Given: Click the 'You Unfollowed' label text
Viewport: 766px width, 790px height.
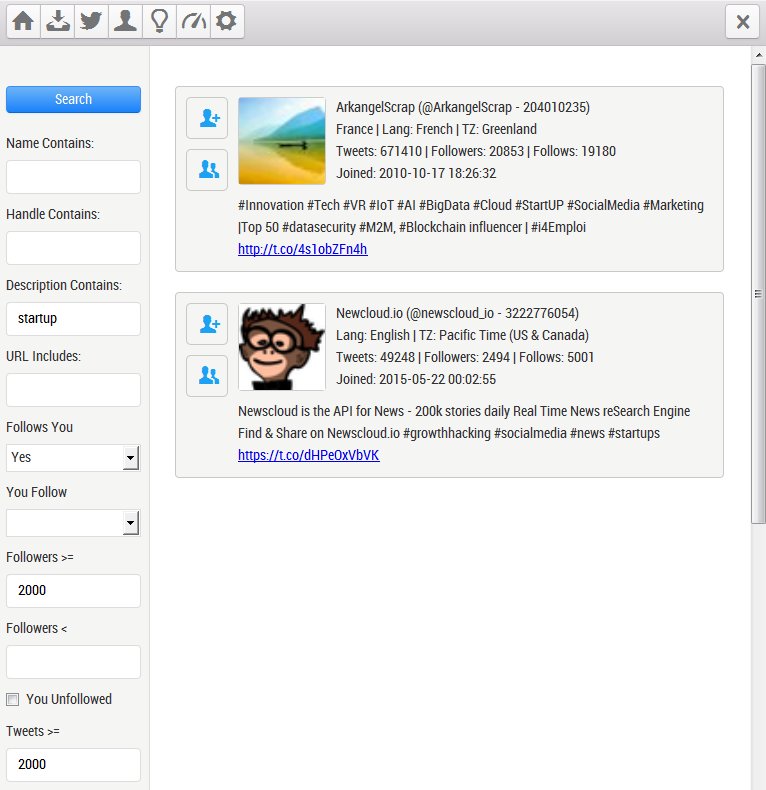Looking at the screenshot, I should [x=69, y=699].
